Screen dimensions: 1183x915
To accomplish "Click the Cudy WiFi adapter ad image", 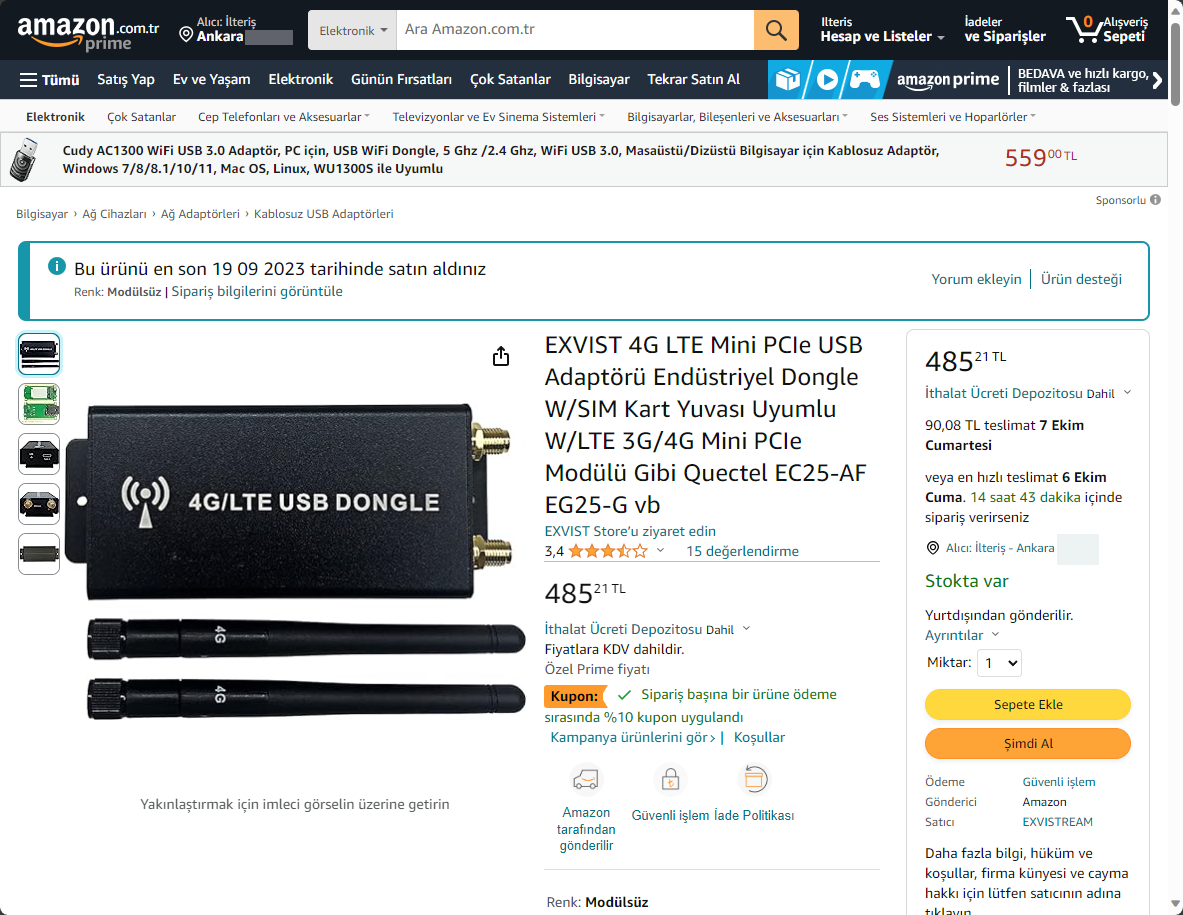I will (24, 159).
